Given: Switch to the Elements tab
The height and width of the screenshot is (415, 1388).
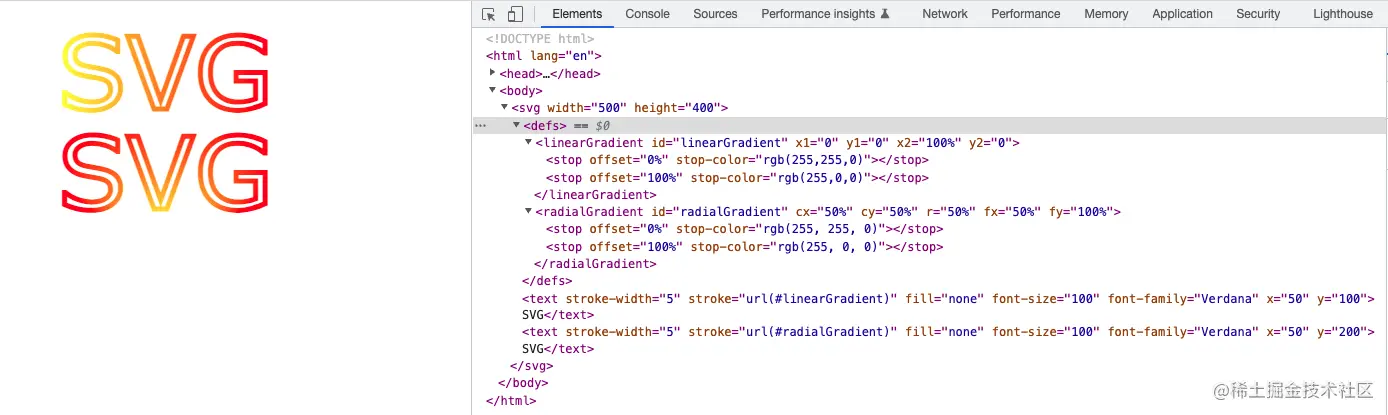Looking at the screenshot, I should click(x=577, y=14).
